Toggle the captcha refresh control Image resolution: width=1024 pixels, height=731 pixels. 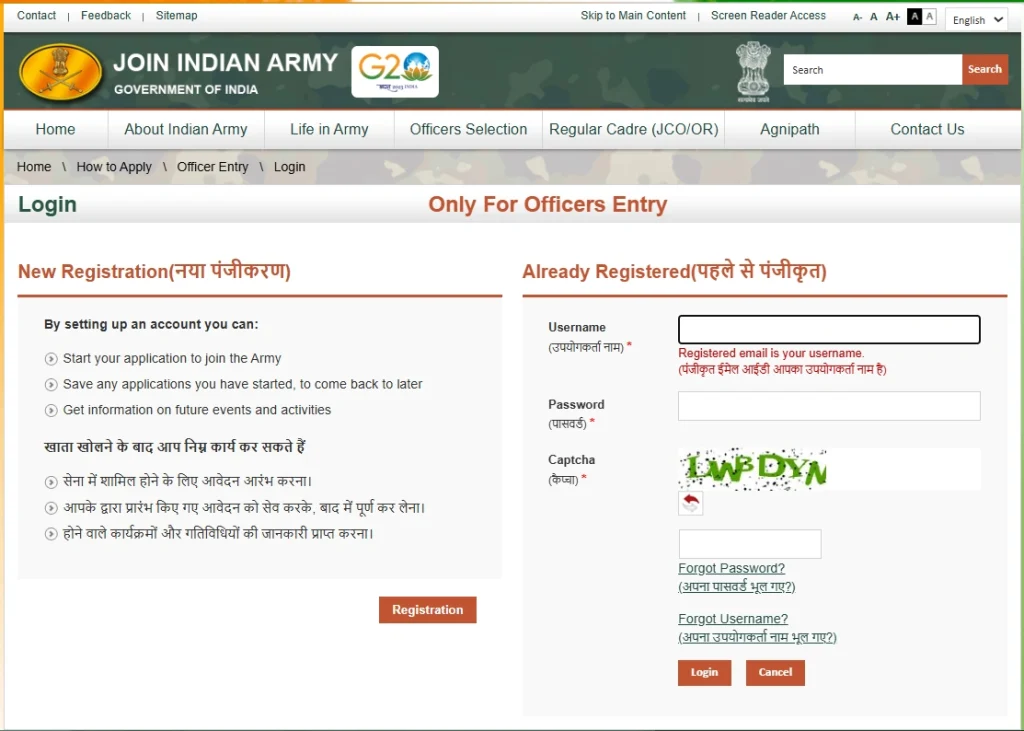click(x=690, y=504)
